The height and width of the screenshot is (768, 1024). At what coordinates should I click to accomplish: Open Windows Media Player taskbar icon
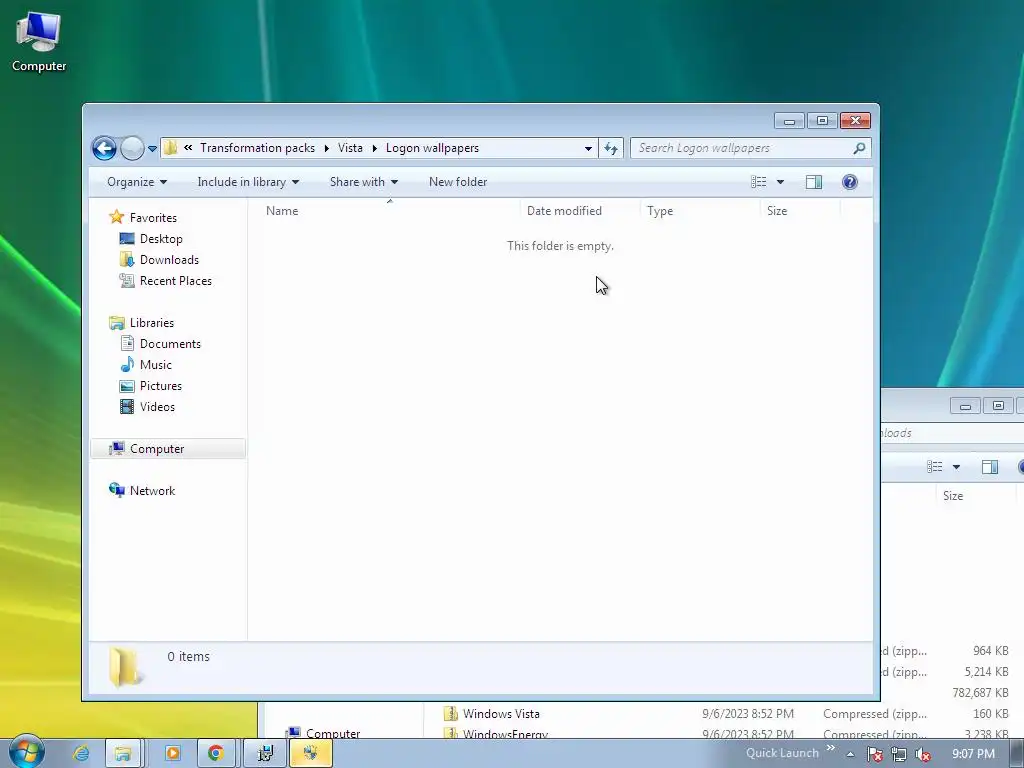pos(173,753)
